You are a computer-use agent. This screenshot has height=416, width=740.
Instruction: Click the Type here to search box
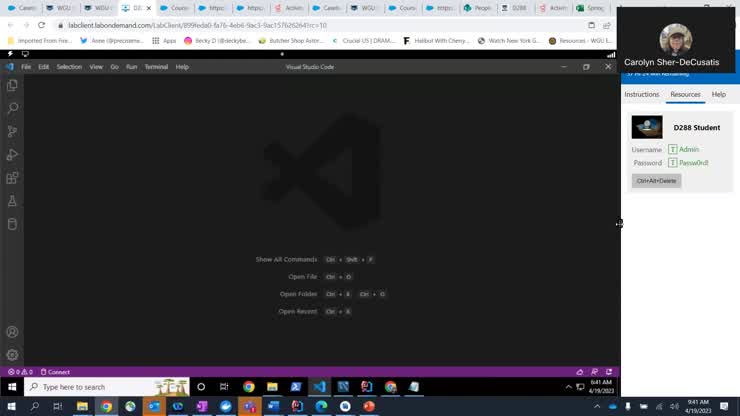[x=98, y=387]
